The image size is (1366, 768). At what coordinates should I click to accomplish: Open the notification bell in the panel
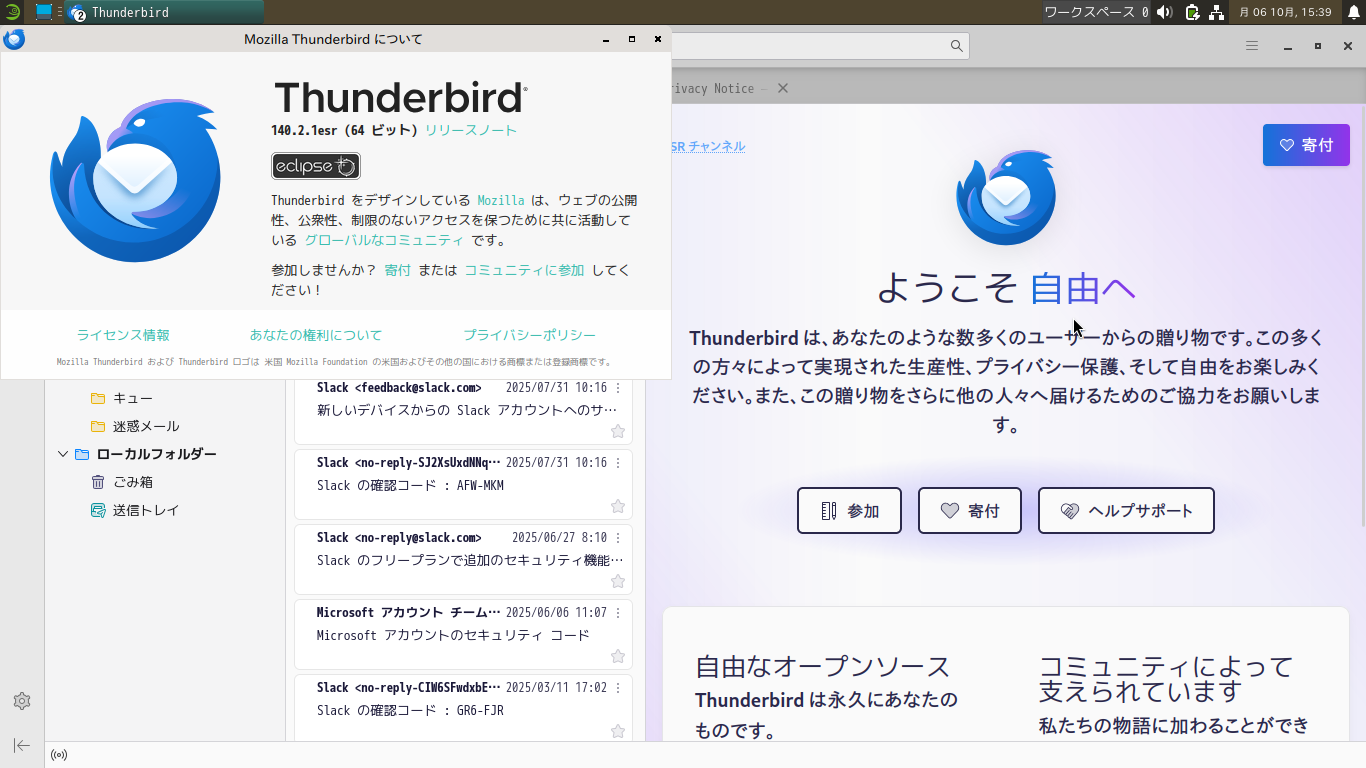pos(1353,12)
